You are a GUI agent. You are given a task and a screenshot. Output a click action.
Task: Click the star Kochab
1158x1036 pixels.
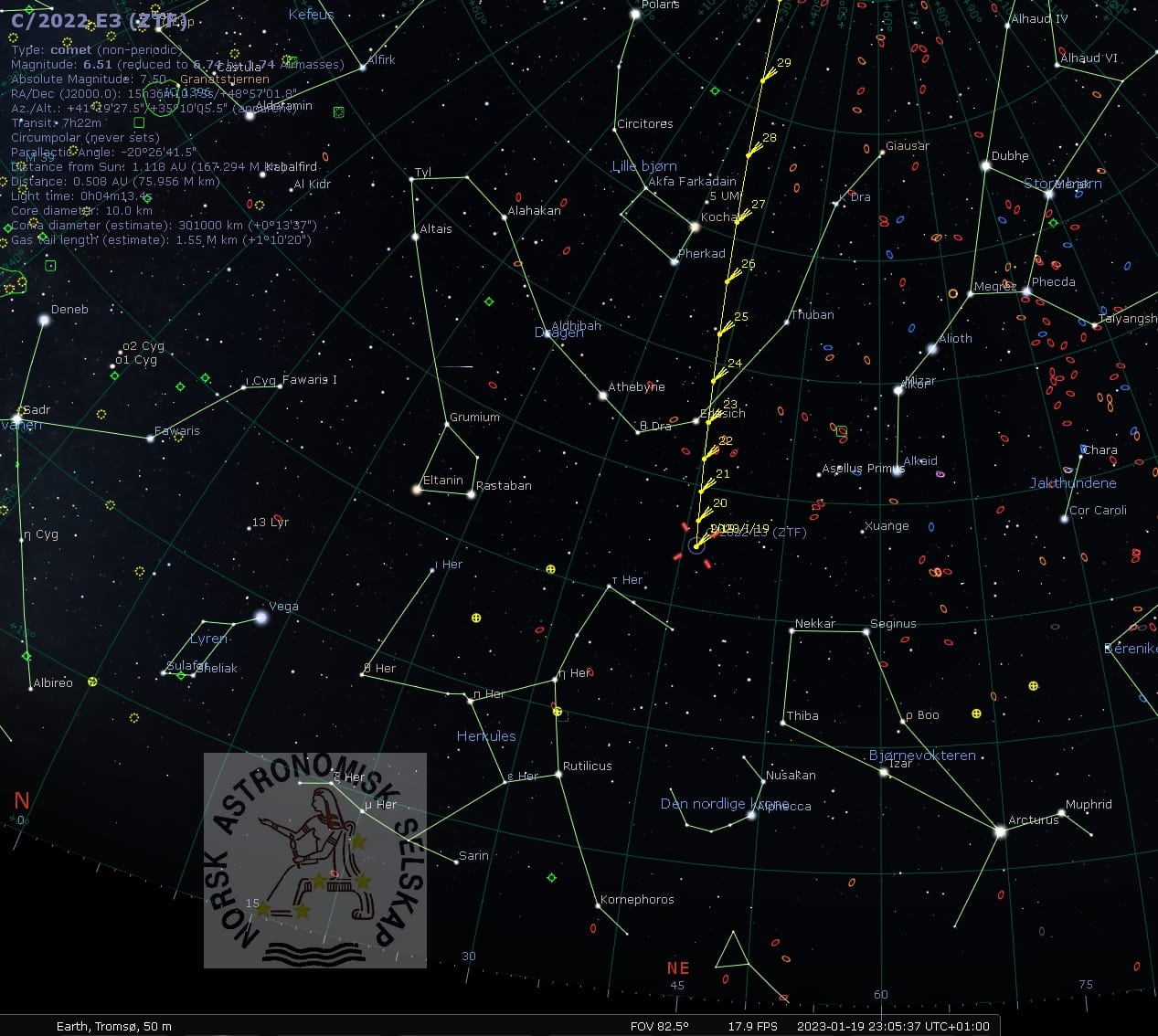coord(695,227)
